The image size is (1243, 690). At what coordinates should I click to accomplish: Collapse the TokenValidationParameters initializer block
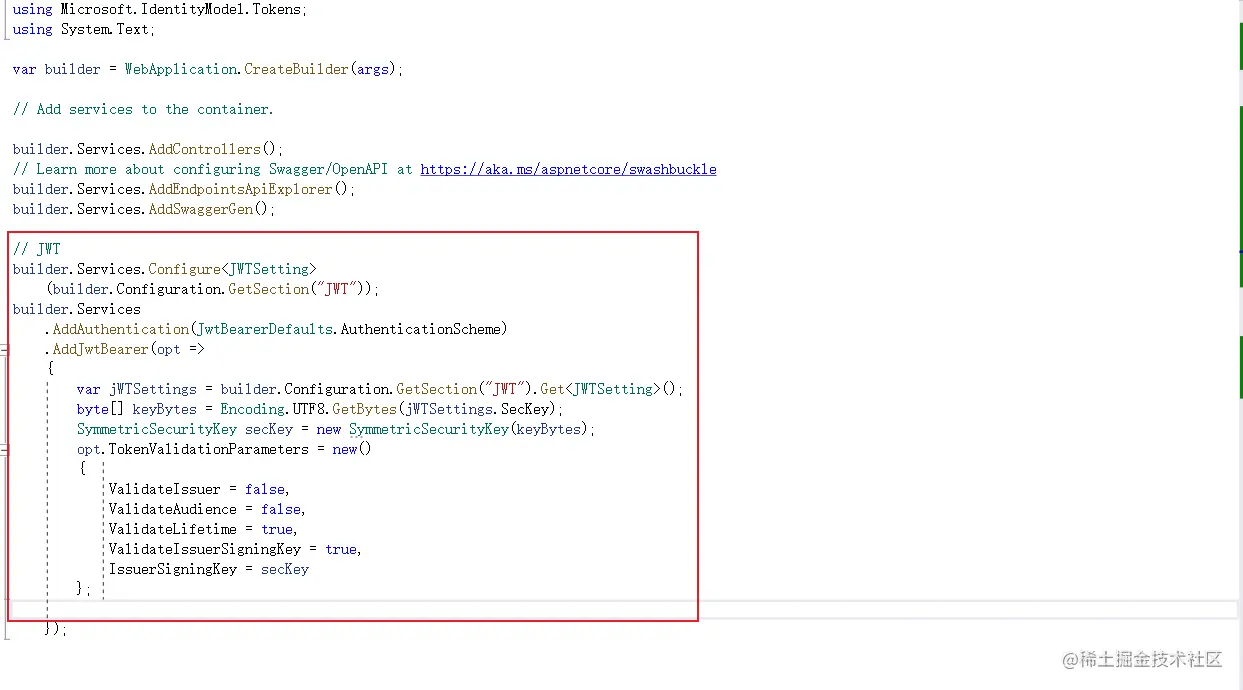(4, 449)
